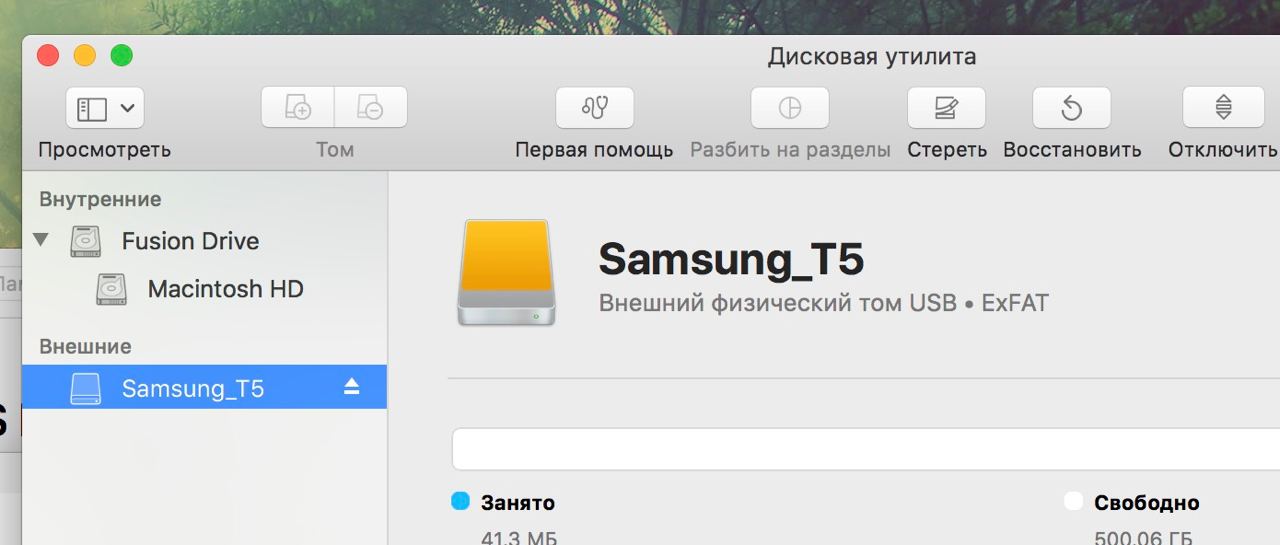Run Первая помощь on the disk

[595, 108]
